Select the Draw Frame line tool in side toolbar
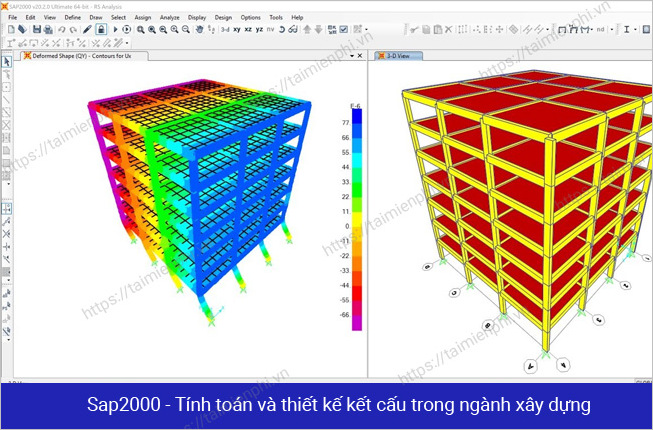The height and width of the screenshot is (430, 653). 7,99
